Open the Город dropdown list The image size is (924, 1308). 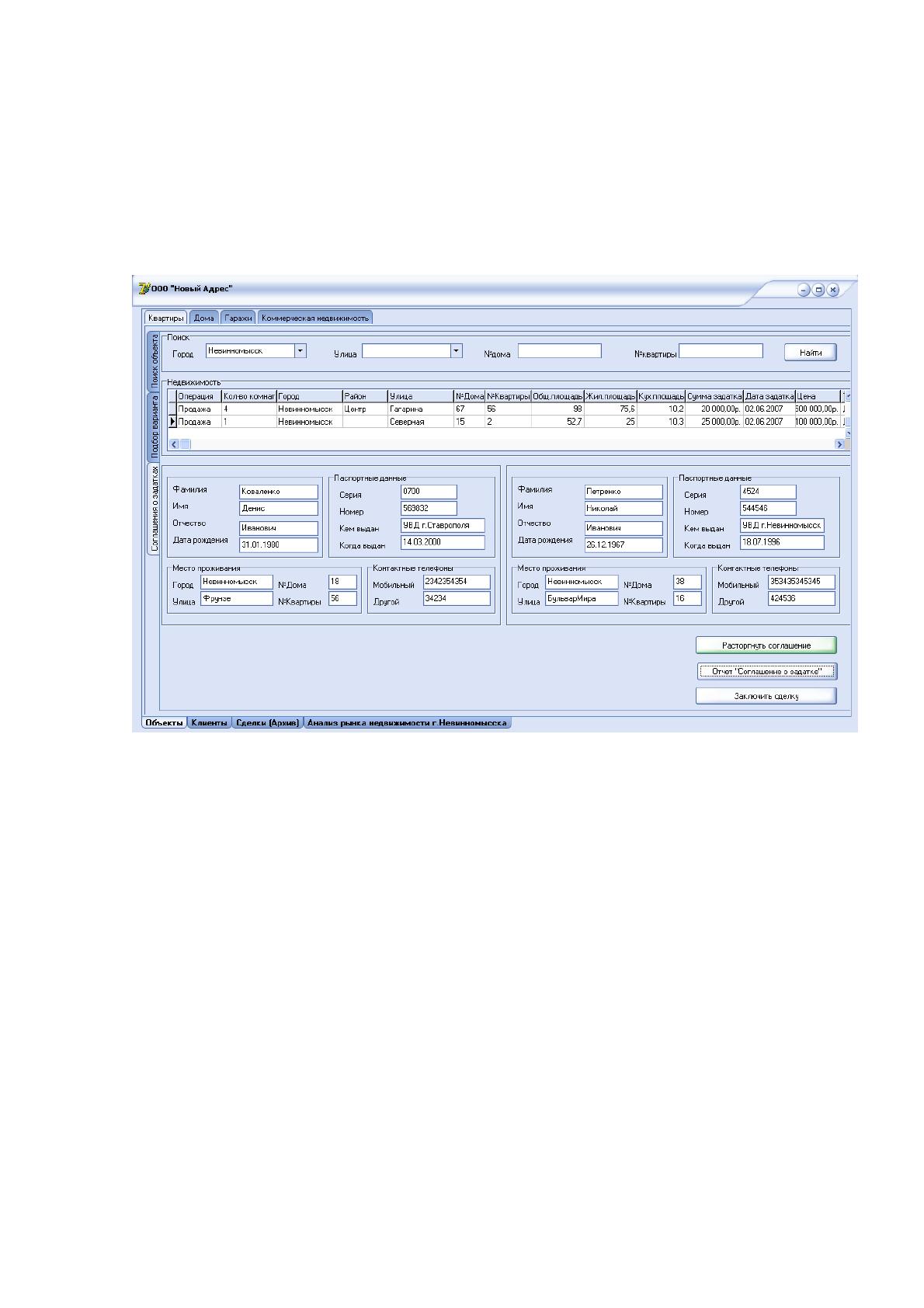(x=300, y=351)
